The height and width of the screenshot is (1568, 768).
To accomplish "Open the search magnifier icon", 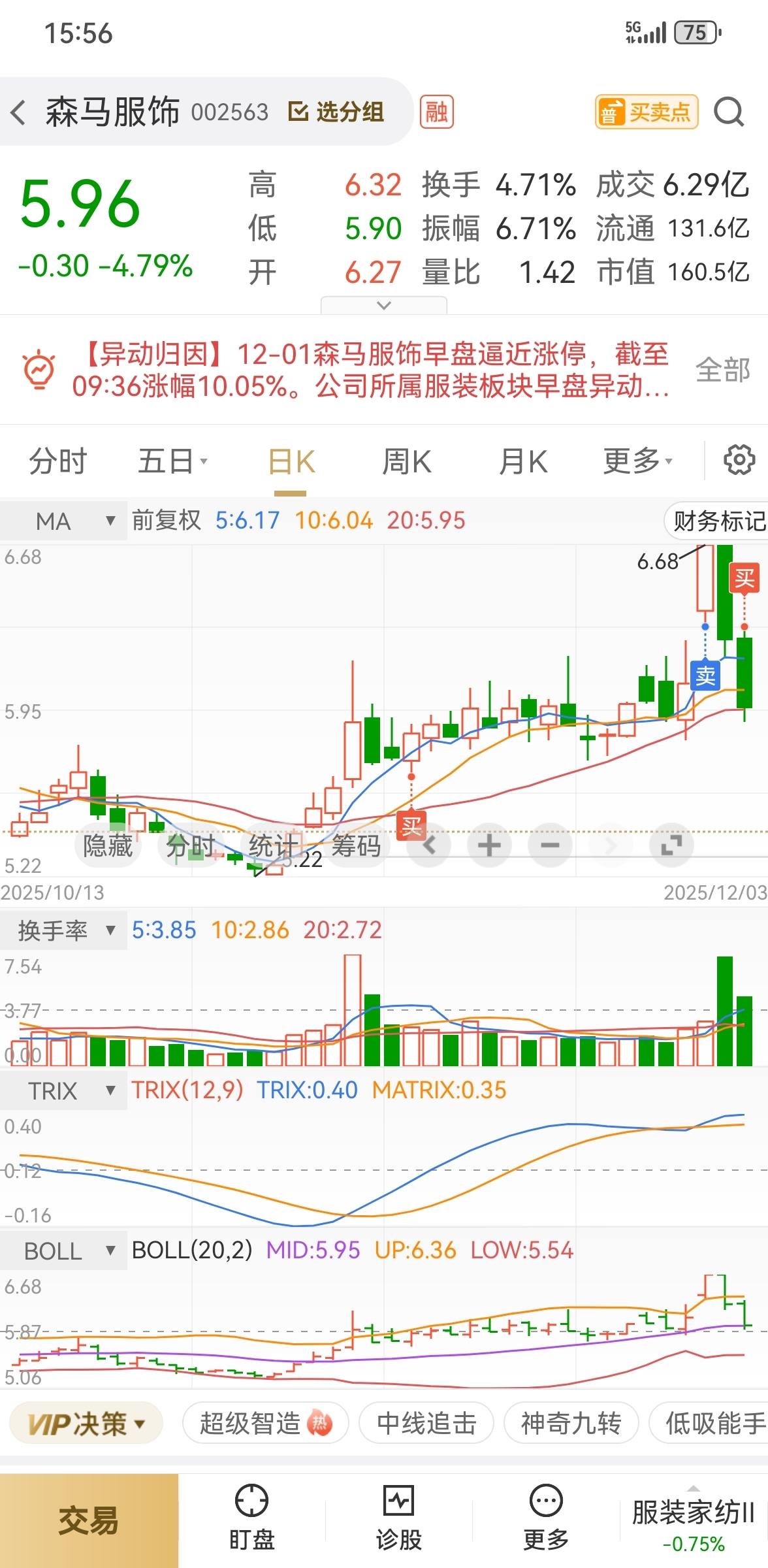I will pos(729,112).
